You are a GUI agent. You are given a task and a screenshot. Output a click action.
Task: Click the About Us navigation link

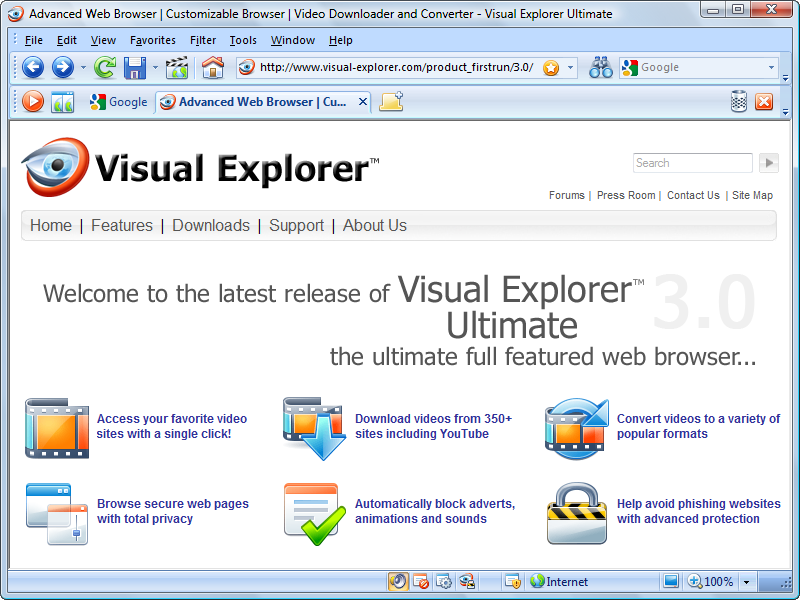click(x=374, y=225)
